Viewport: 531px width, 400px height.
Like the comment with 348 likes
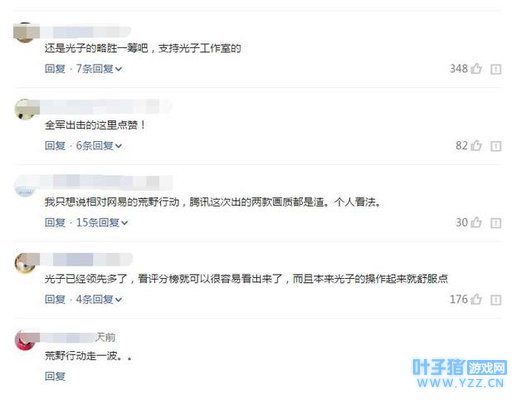pos(476,68)
